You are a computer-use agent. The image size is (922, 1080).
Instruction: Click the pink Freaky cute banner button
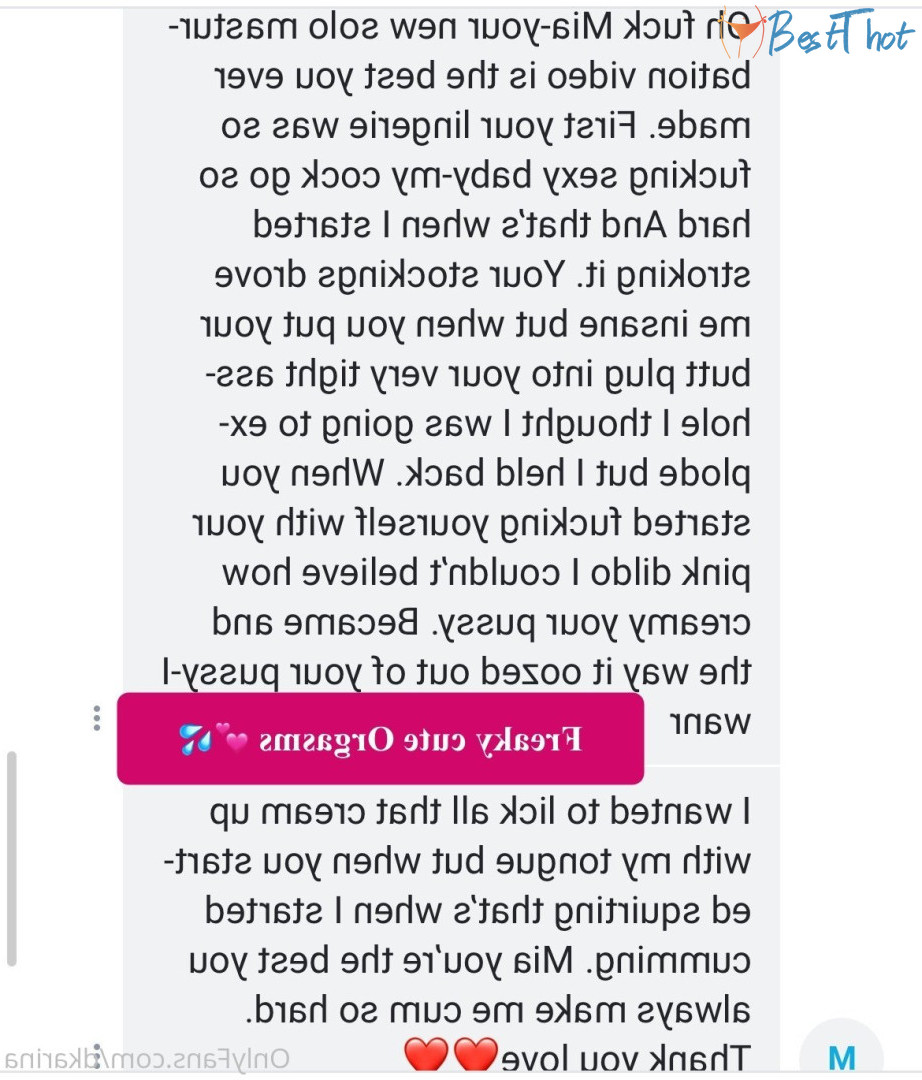click(380, 739)
